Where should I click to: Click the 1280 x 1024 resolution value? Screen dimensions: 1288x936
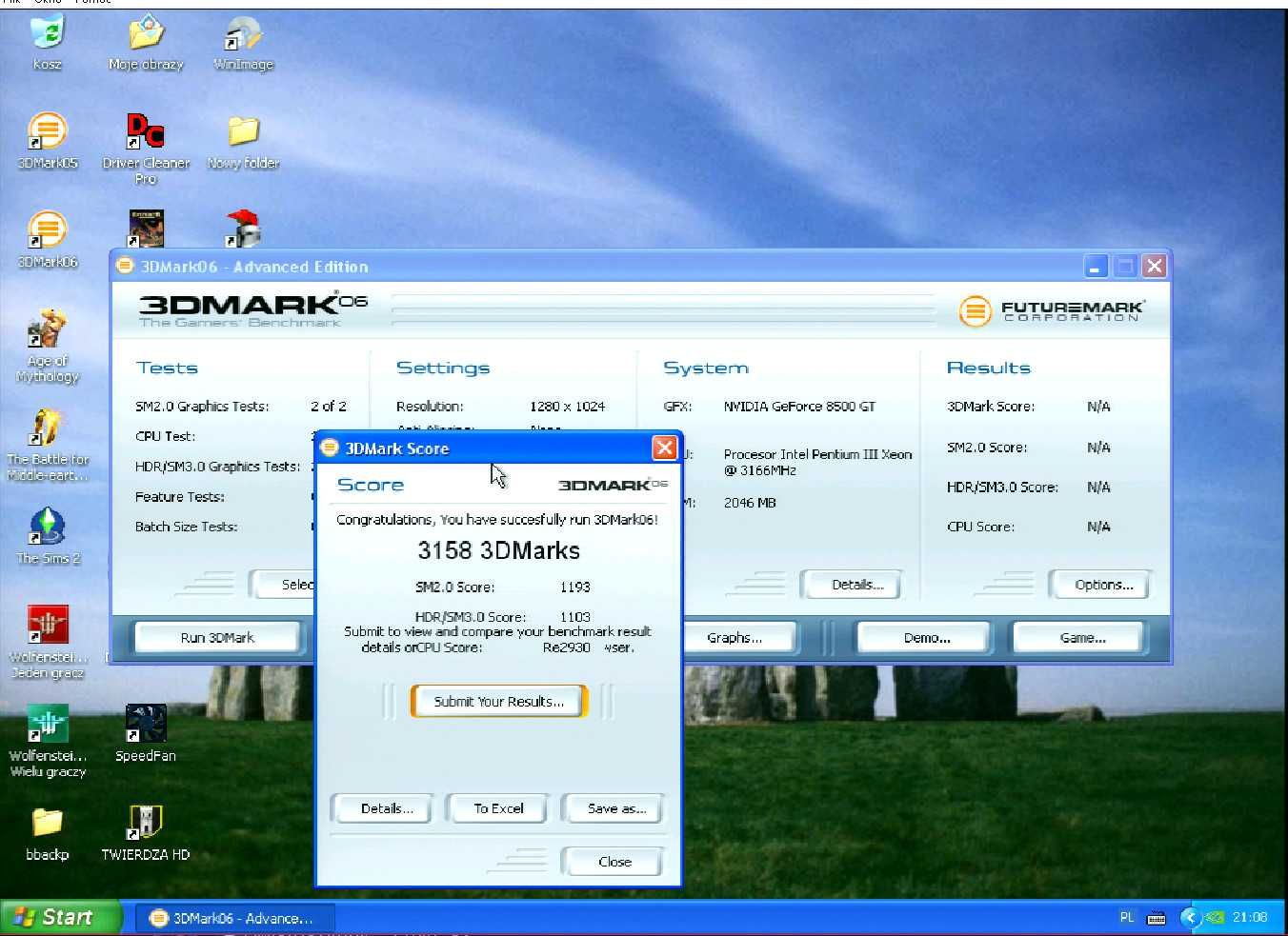click(x=568, y=407)
